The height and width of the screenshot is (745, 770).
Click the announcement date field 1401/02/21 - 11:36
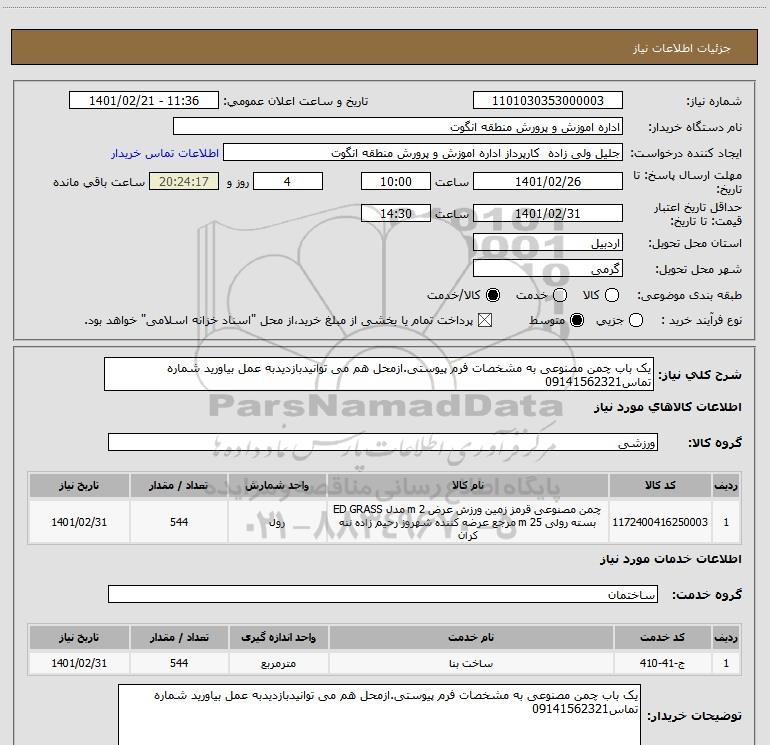144,101
